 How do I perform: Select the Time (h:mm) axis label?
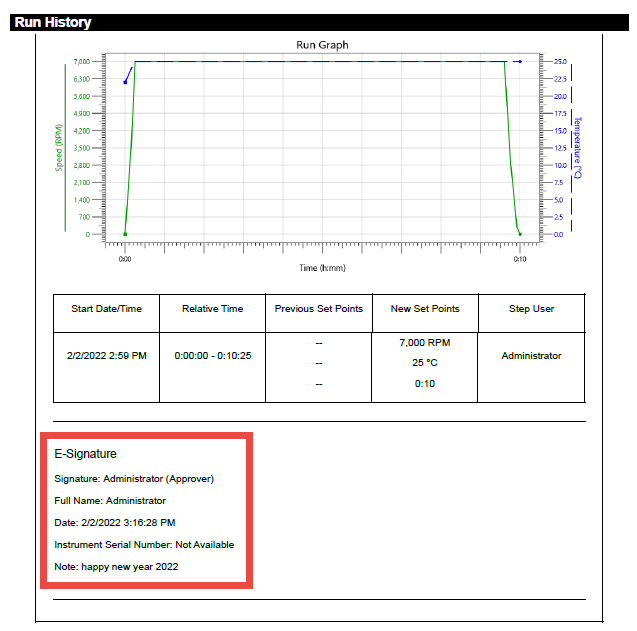point(322,268)
